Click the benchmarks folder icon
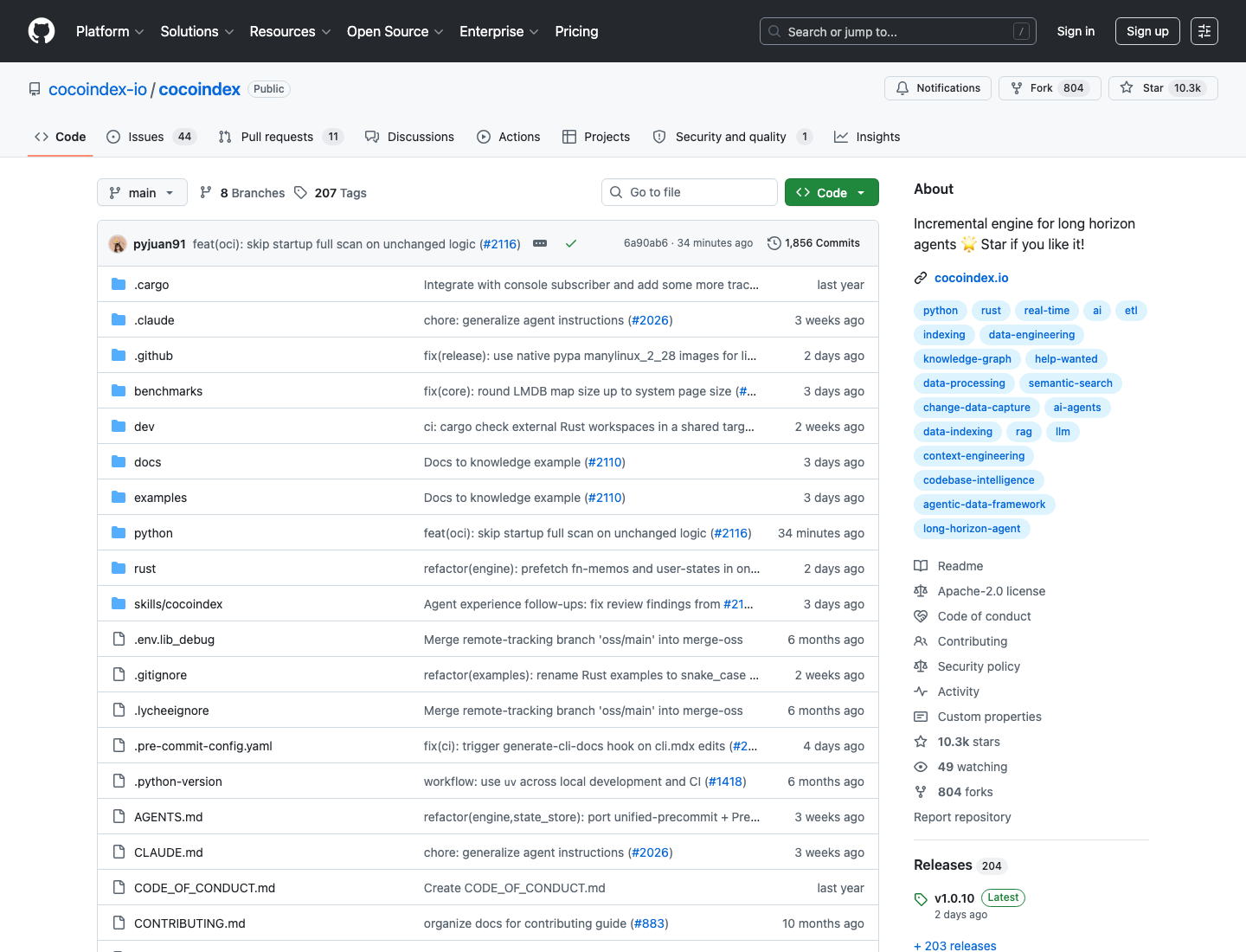The image size is (1246, 952). (x=119, y=391)
